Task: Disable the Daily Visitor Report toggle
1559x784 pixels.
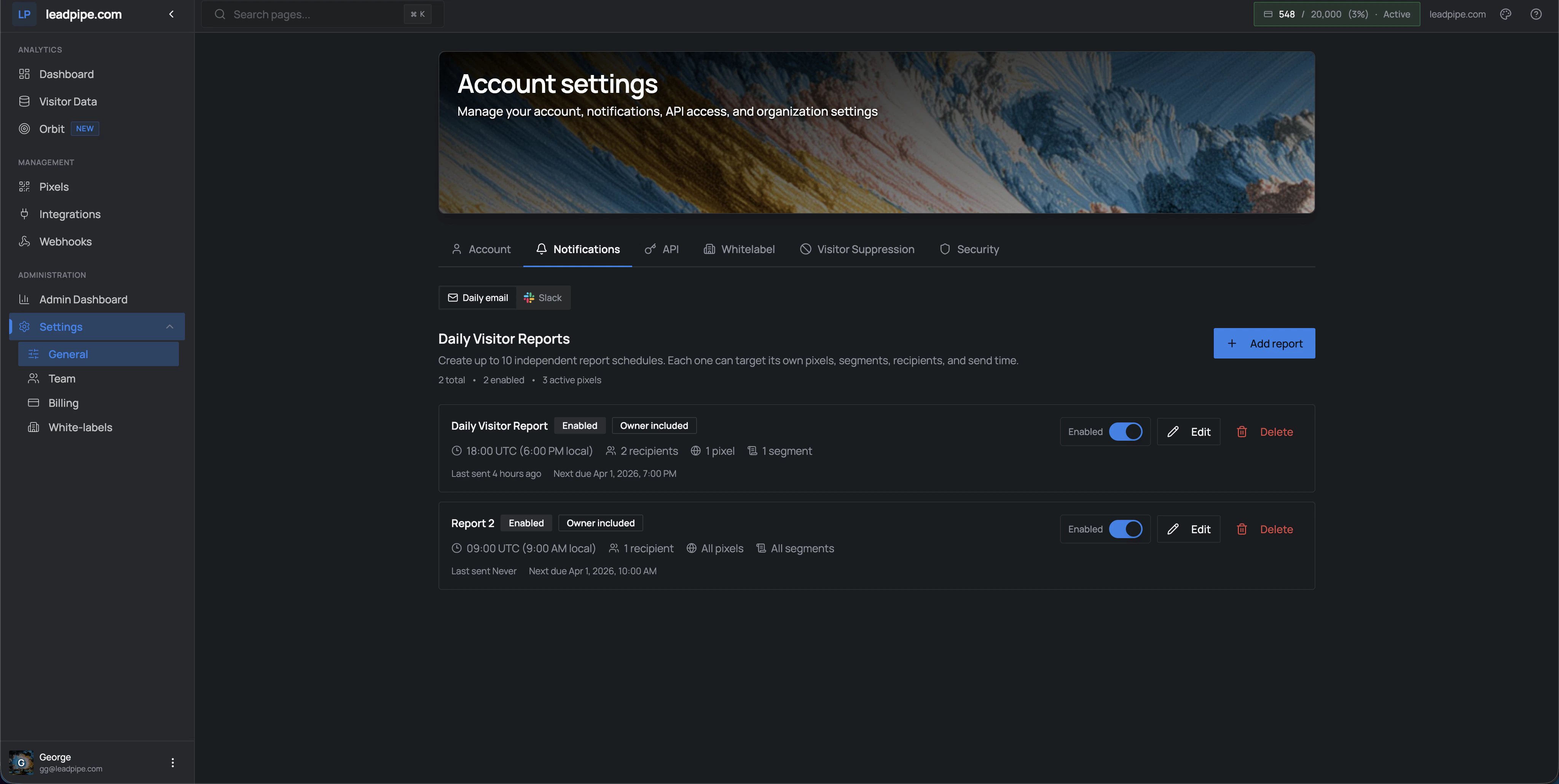Action: (1126, 432)
